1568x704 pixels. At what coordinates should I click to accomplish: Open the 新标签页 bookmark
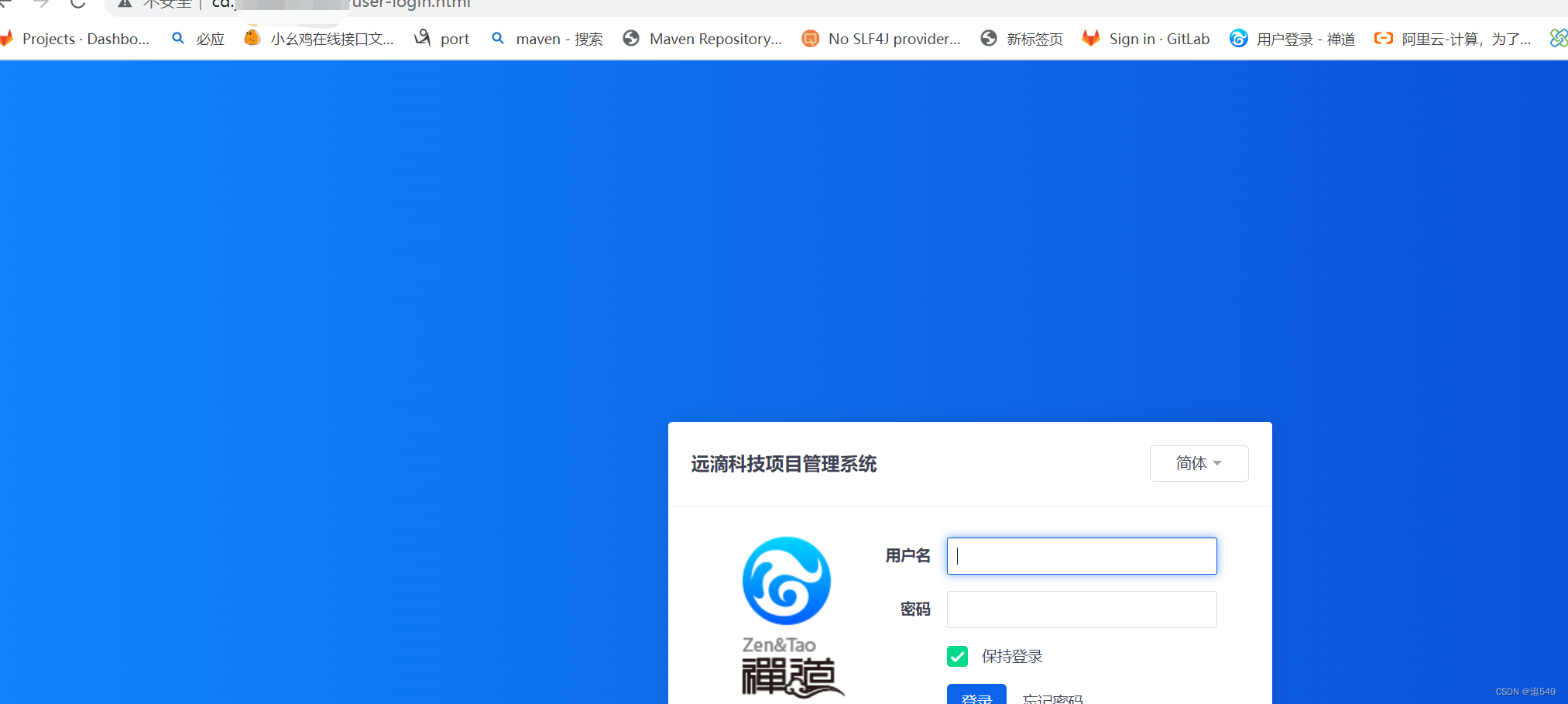[1021, 39]
